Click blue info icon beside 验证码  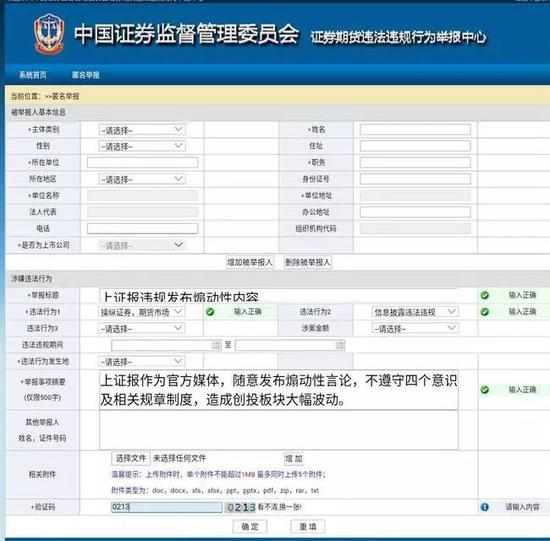(x=485, y=507)
